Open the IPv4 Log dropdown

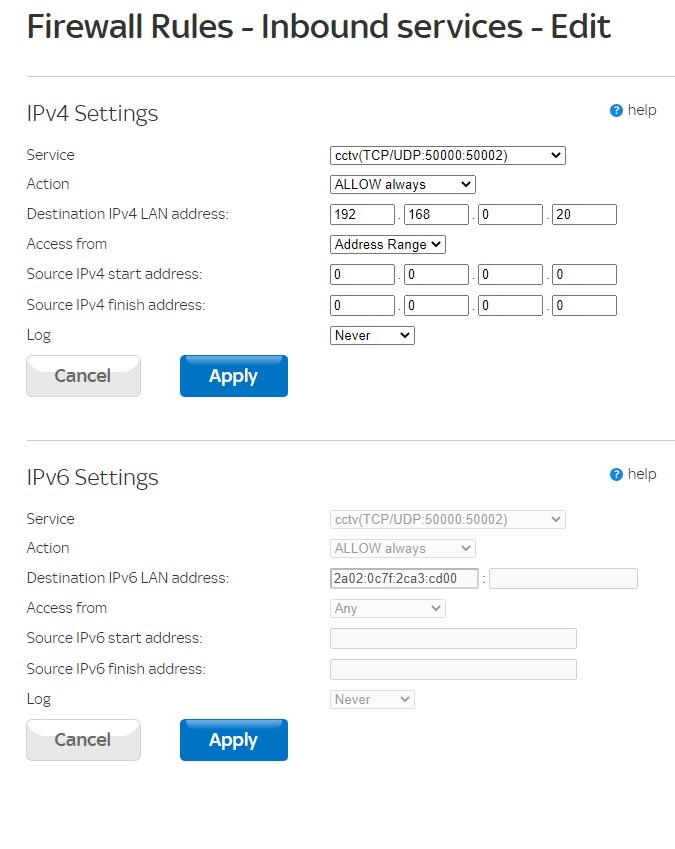pyautogui.click(x=372, y=336)
